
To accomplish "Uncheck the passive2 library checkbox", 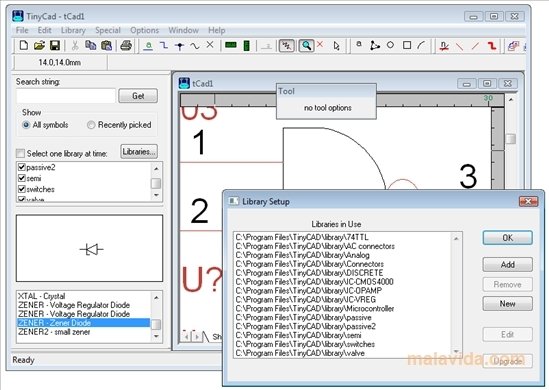I will point(22,167).
